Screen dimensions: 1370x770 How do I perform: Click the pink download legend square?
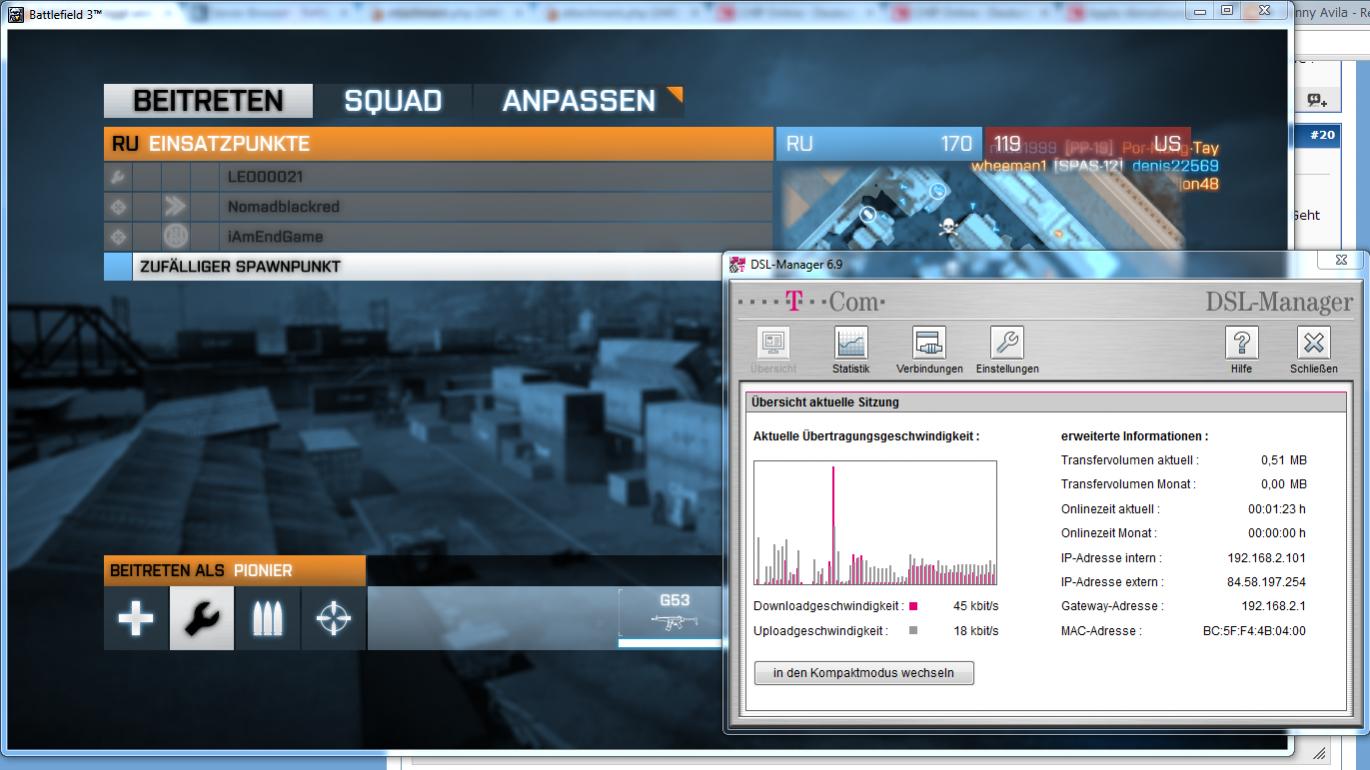tap(913, 606)
